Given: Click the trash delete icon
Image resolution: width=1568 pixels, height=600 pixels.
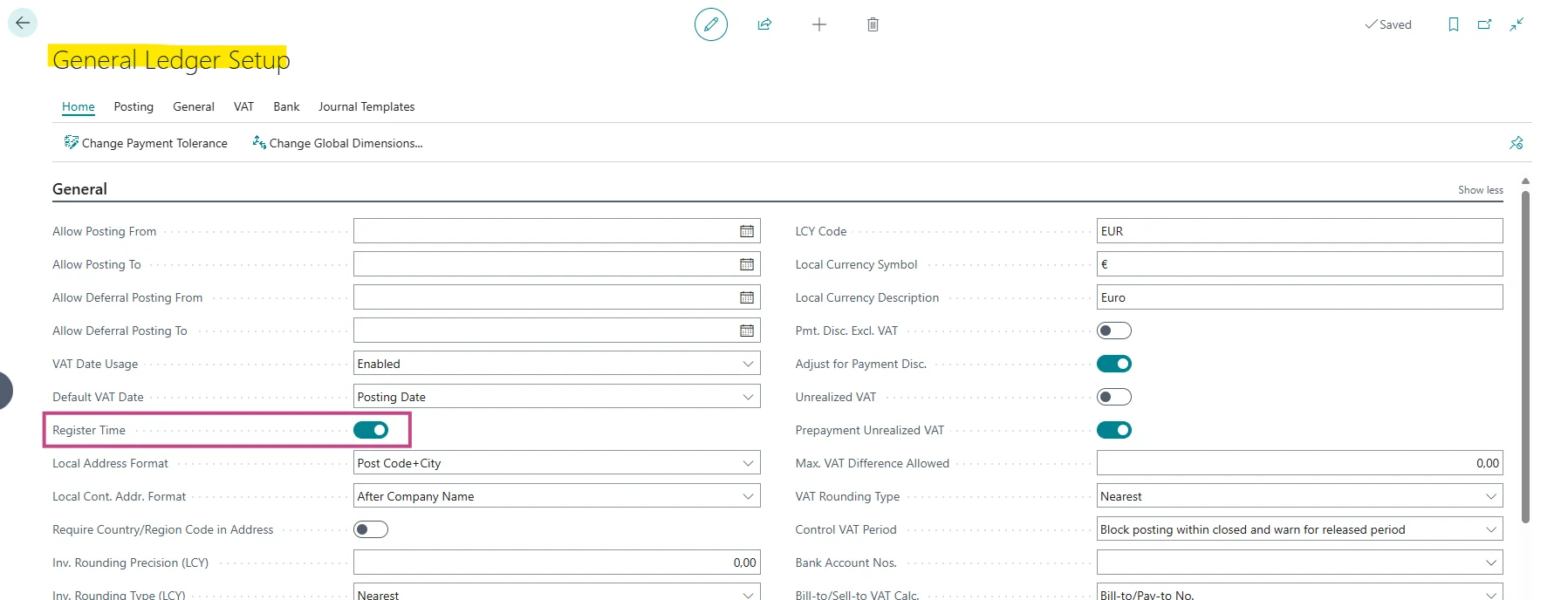Looking at the screenshot, I should [873, 24].
